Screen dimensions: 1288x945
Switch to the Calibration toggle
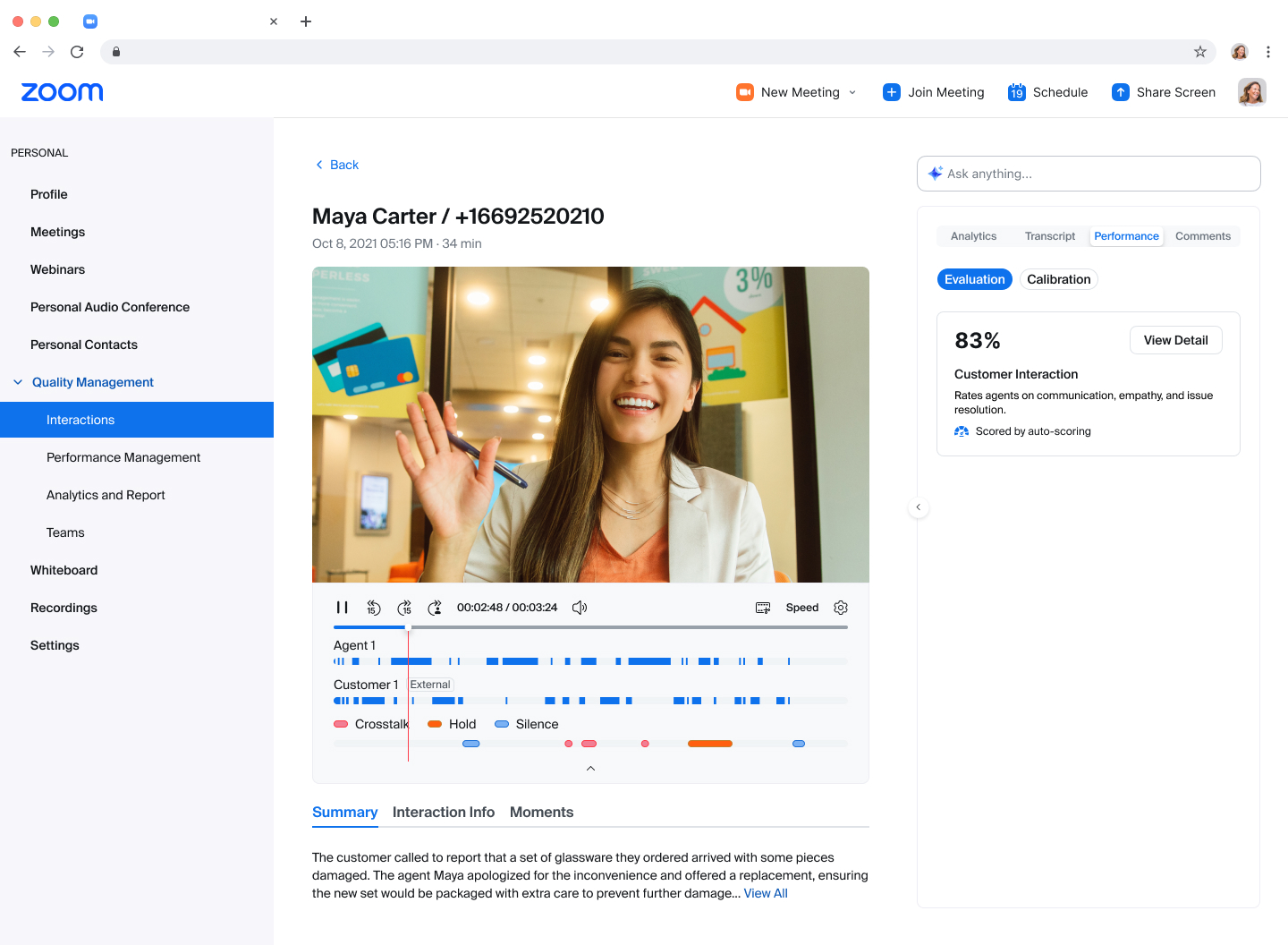1058,279
